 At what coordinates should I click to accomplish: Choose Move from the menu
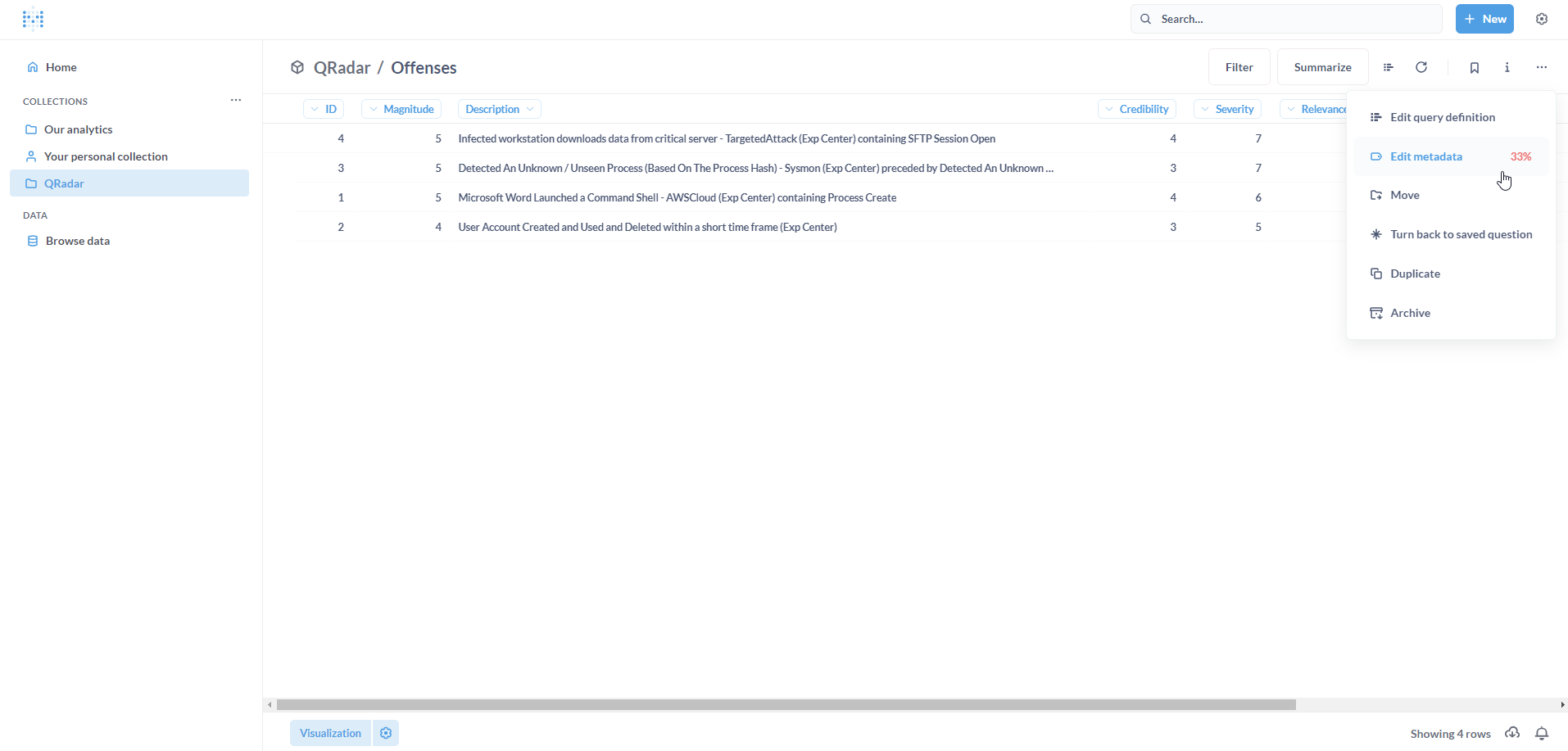(1451, 195)
